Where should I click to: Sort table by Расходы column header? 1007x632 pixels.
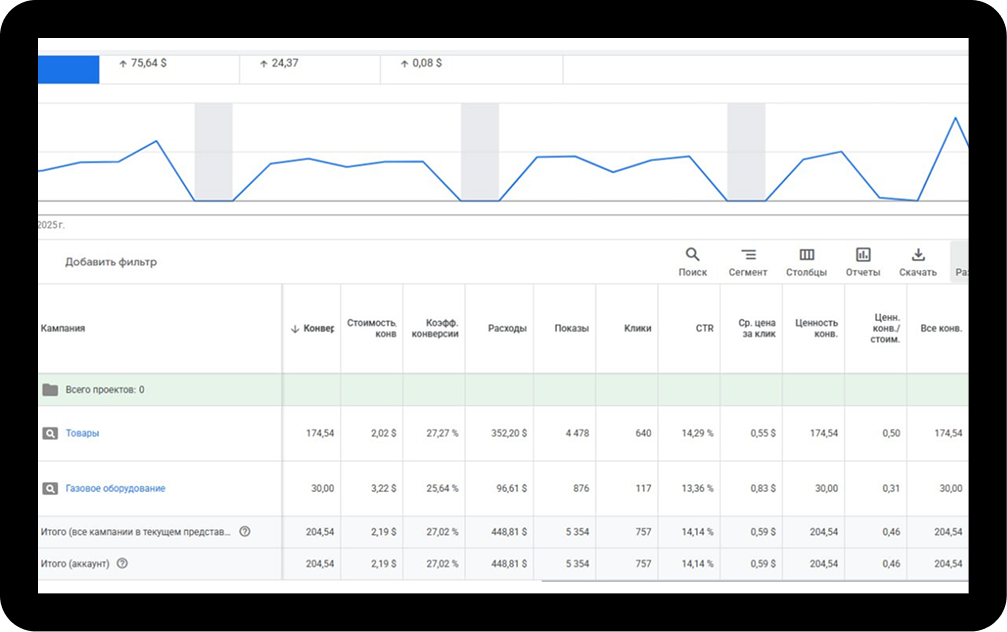pos(507,329)
